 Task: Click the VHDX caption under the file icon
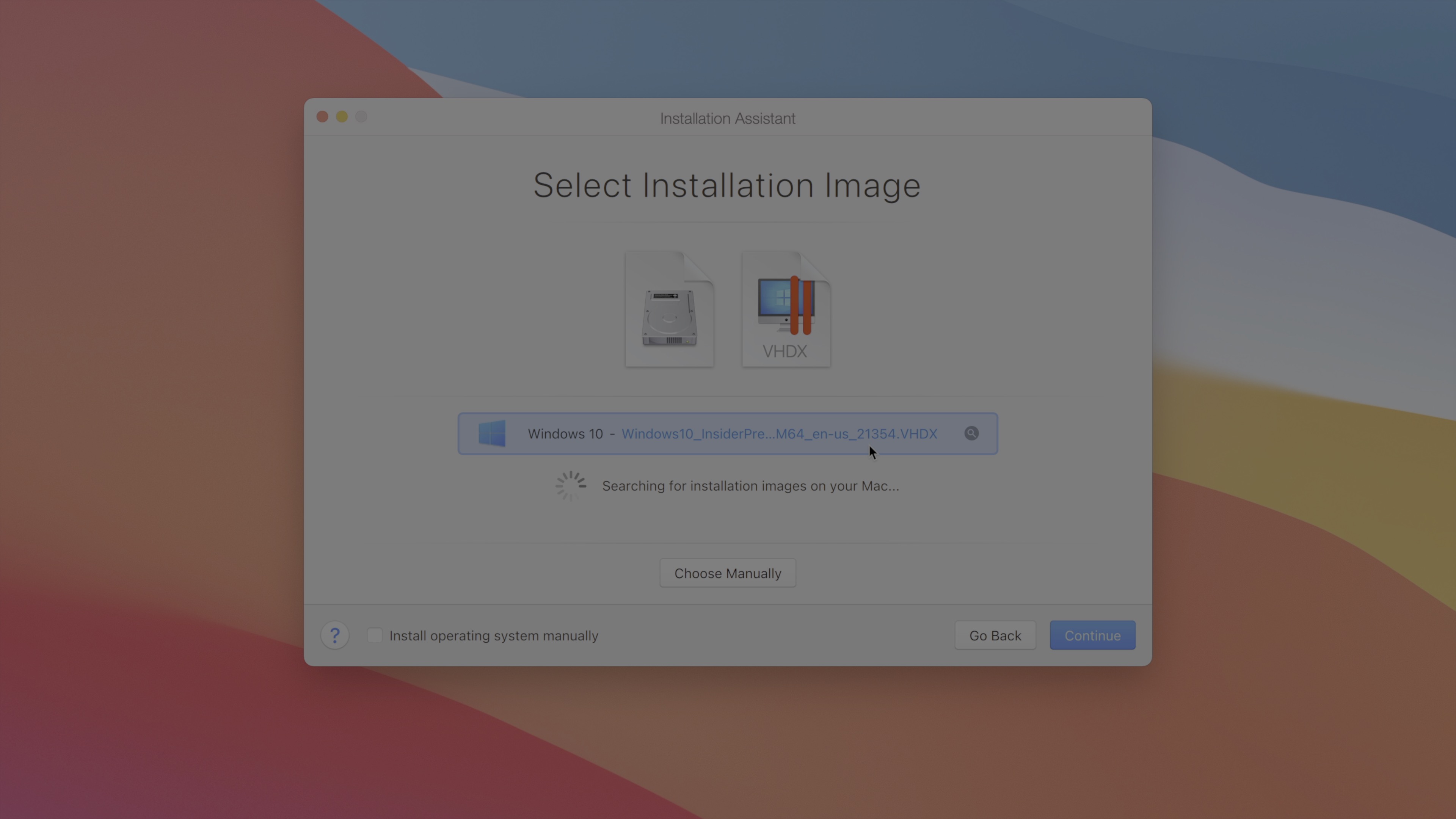pos(784,351)
